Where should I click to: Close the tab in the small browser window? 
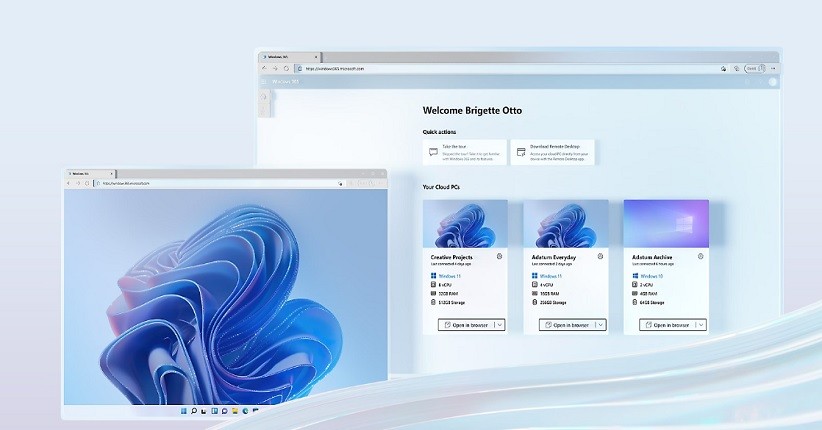pyautogui.click(x=111, y=174)
